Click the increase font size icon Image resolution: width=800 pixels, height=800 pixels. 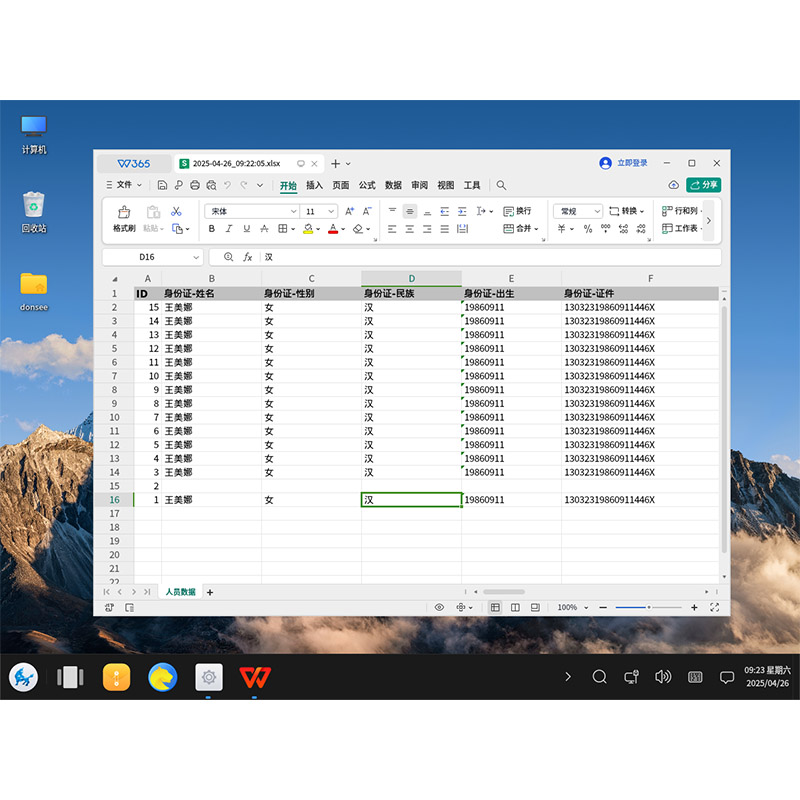pyautogui.click(x=349, y=211)
